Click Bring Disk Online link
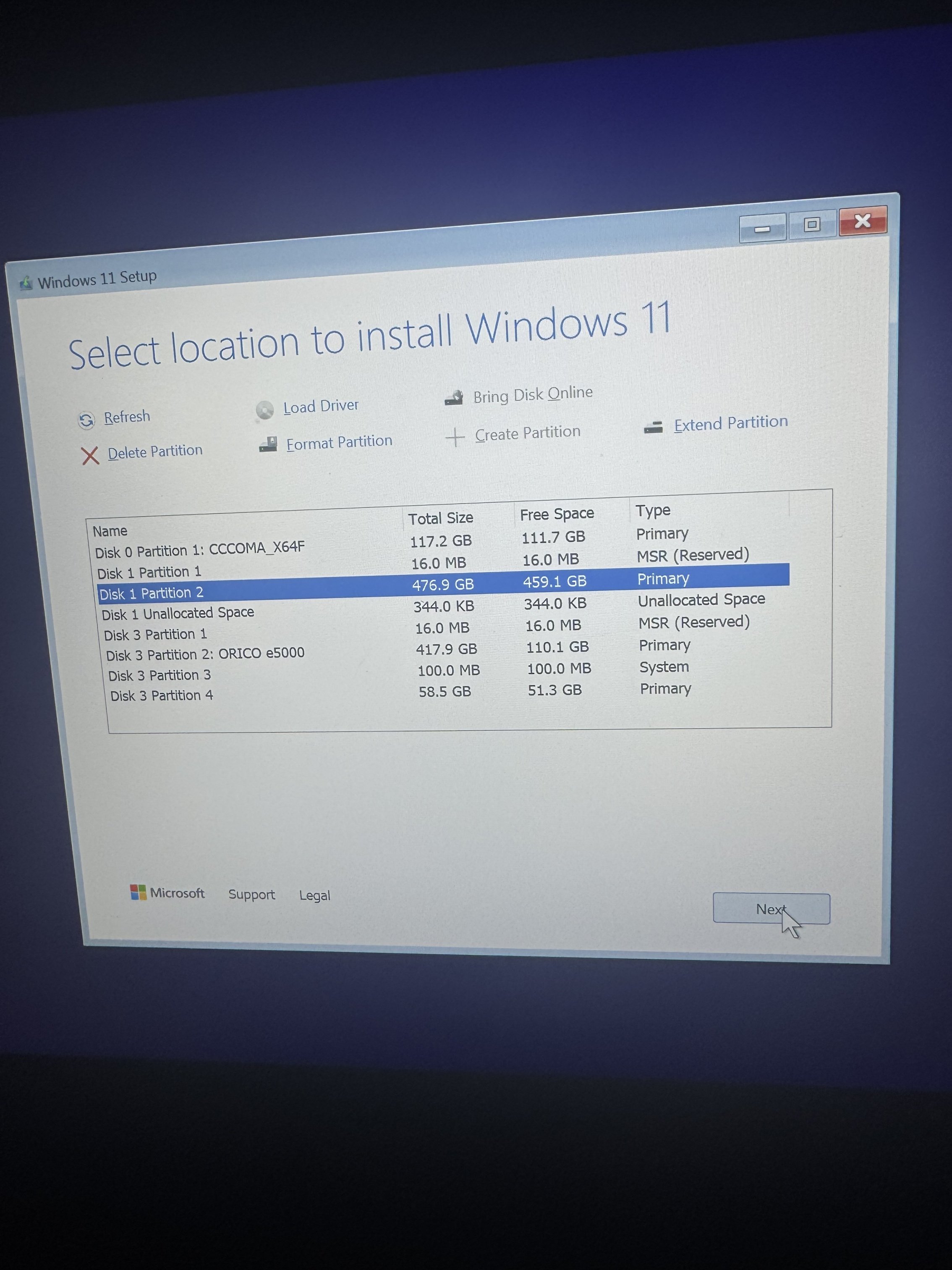This screenshot has height=1270, width=952. click(x=533, y=394)
